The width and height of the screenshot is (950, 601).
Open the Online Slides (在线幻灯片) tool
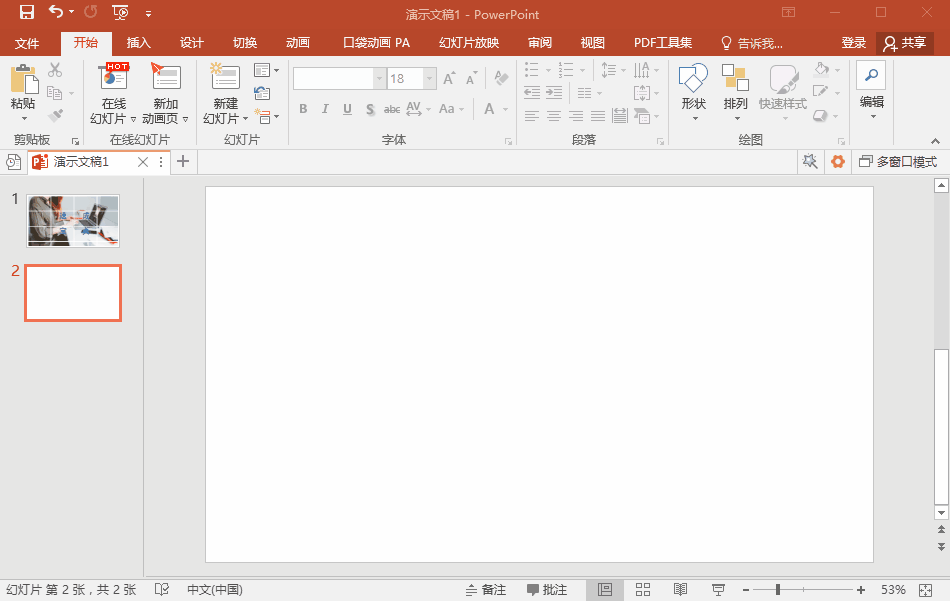pyautogui.click(x=114, y=78)
